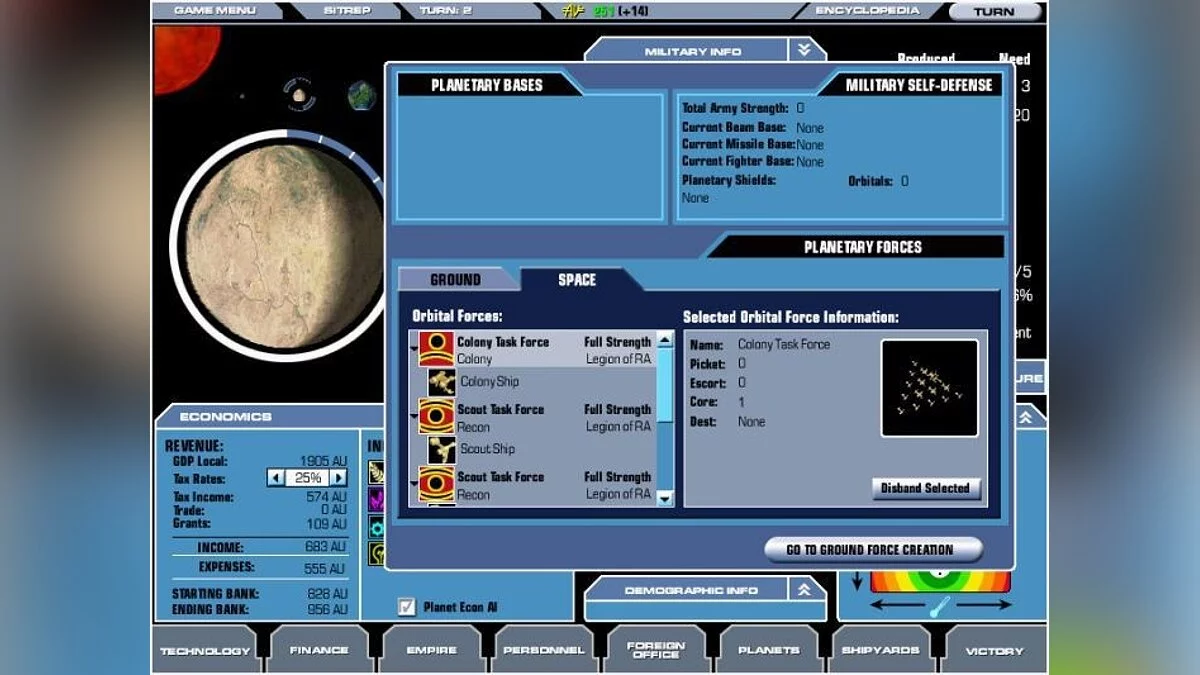Select the Colony Ship icon in Orbital Forces

click(442, 382)
